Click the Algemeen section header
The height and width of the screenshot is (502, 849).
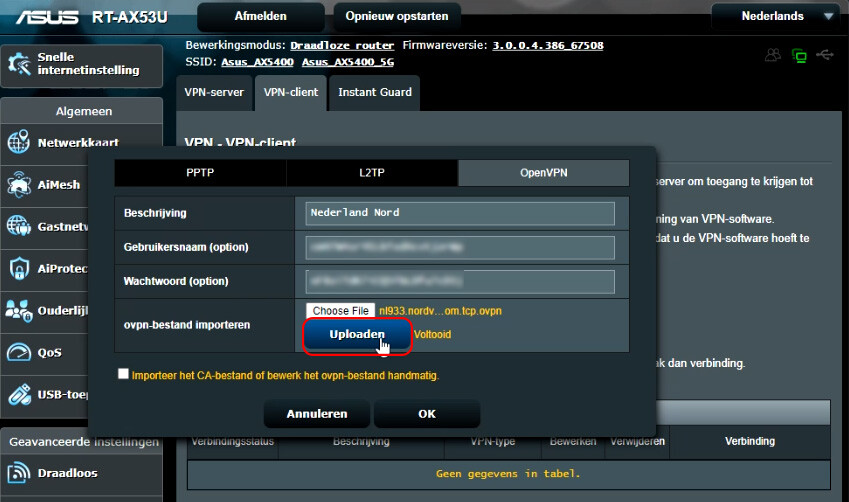pos(84,112)
